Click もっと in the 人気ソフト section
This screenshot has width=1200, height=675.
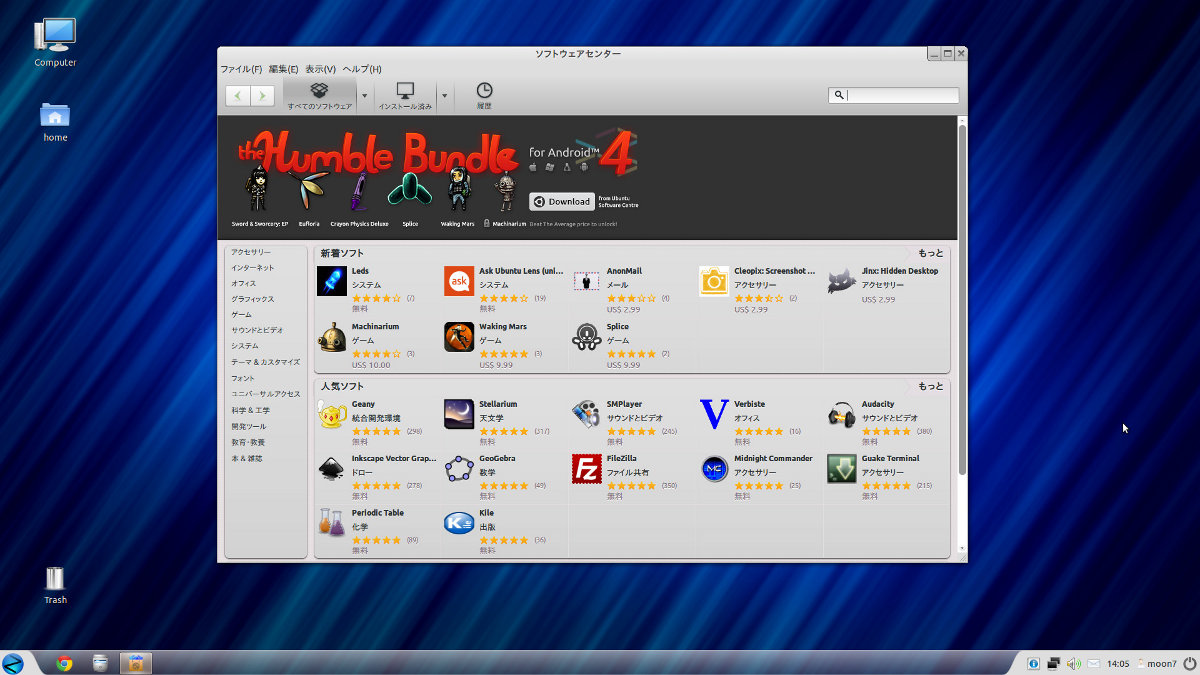click(930, 386)
